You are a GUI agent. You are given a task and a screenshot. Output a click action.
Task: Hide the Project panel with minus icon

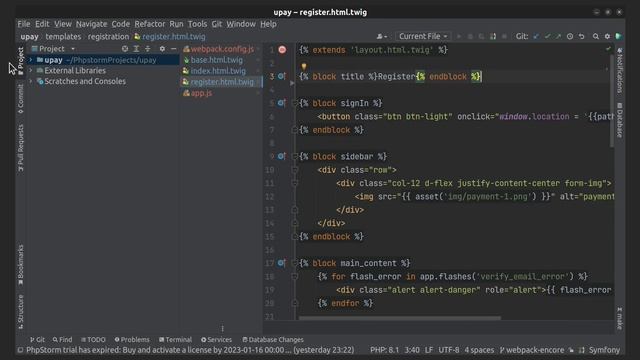click(x=173, y=49)
